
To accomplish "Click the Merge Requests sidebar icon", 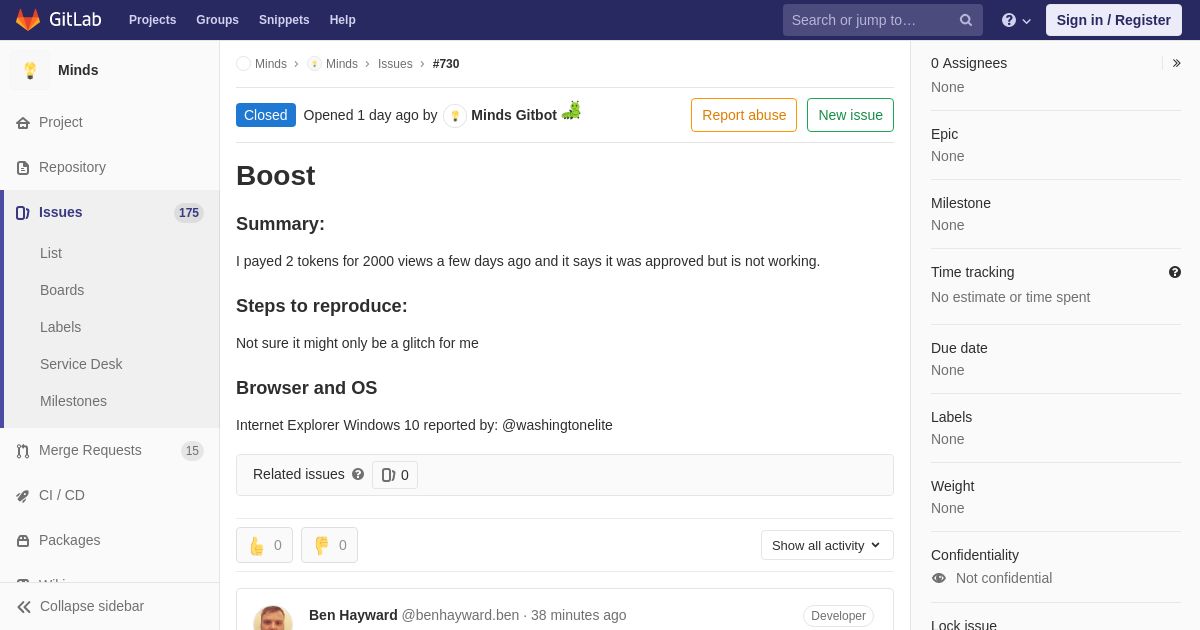I will pyautogui.click(x=23, y=451).
